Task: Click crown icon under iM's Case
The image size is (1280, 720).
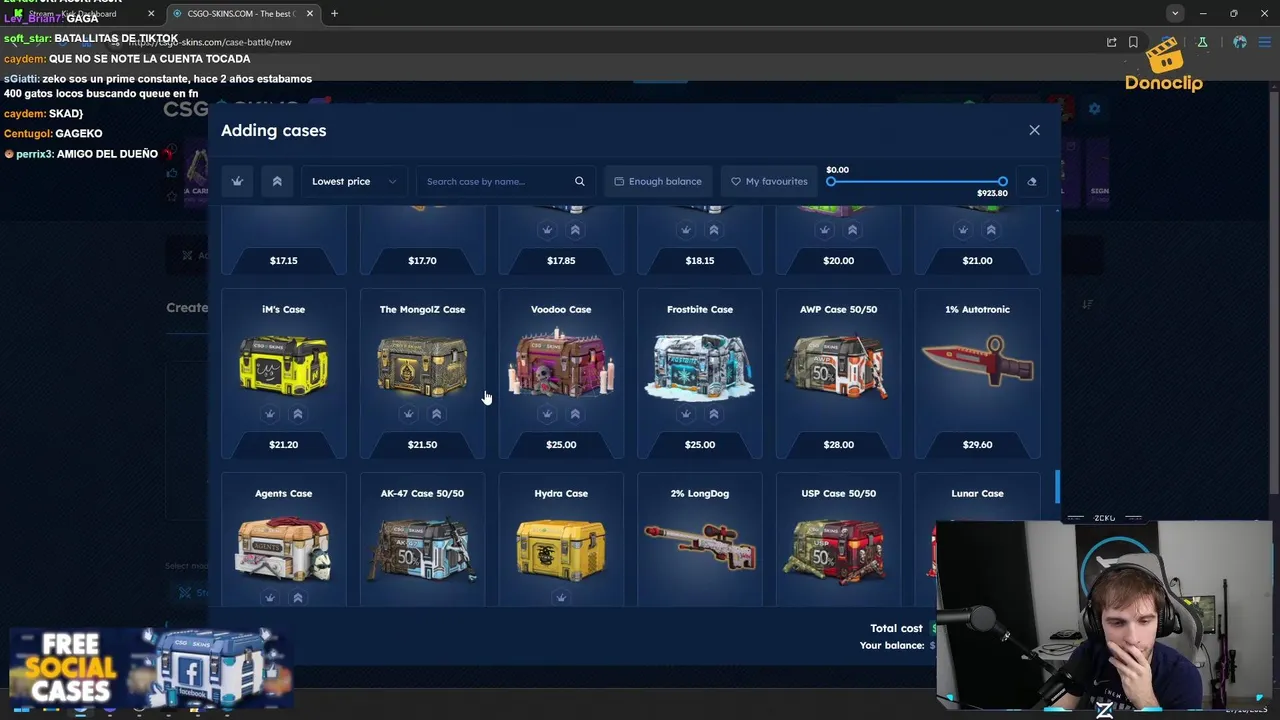Action: click(269, 414)
